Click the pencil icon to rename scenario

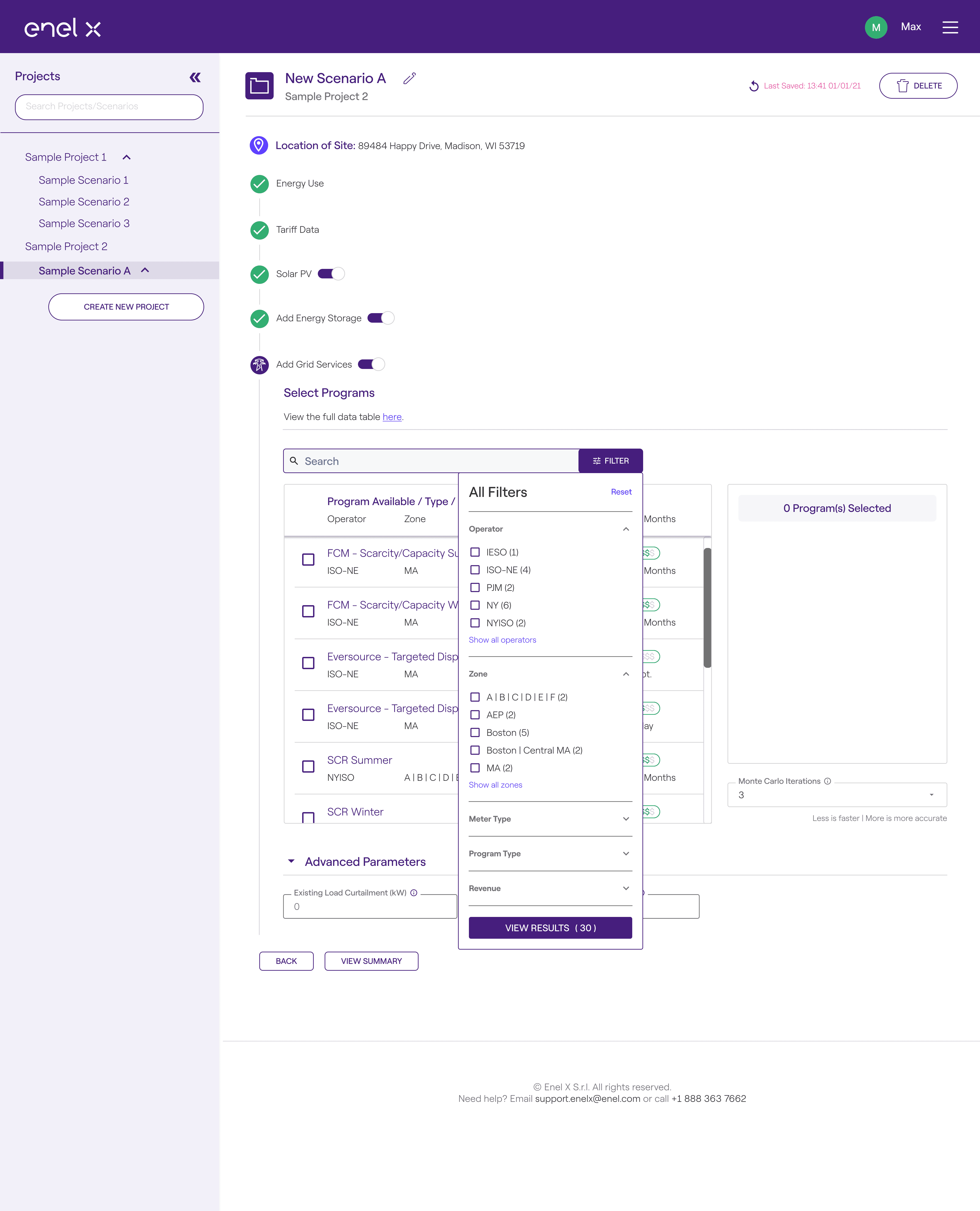[x=409, y=79]
